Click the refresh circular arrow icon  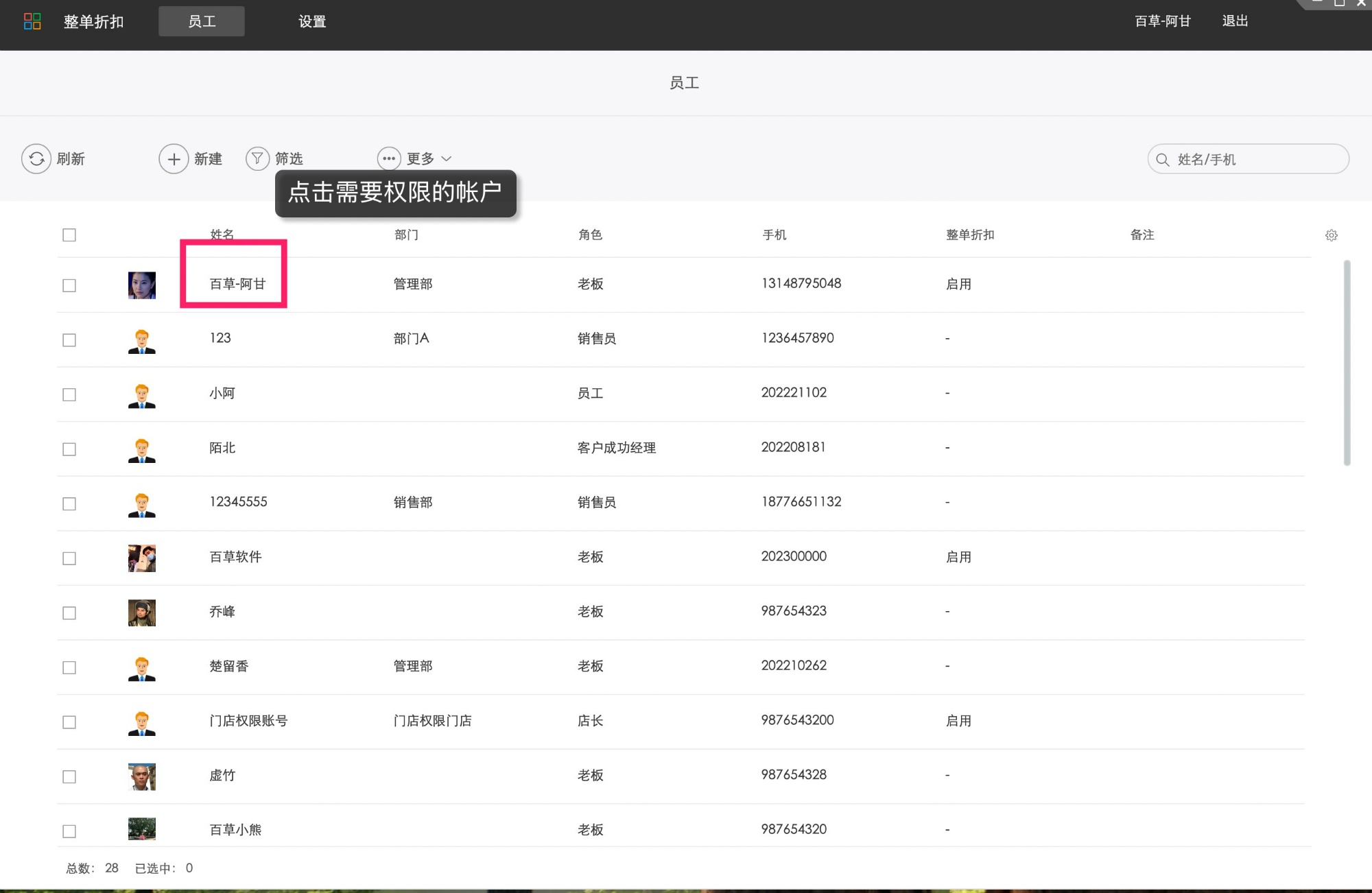36,158
